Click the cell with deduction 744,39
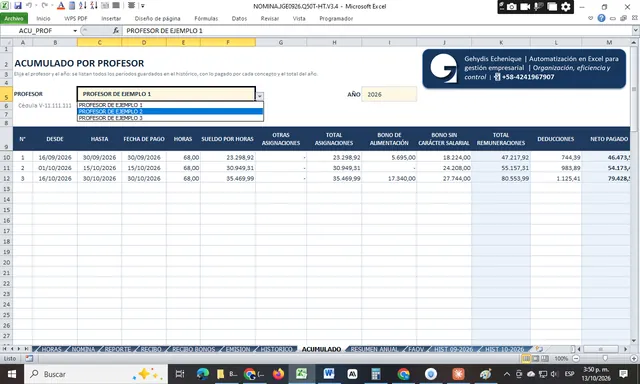This screenshot has width=640, height=384. tap(556, 157)
